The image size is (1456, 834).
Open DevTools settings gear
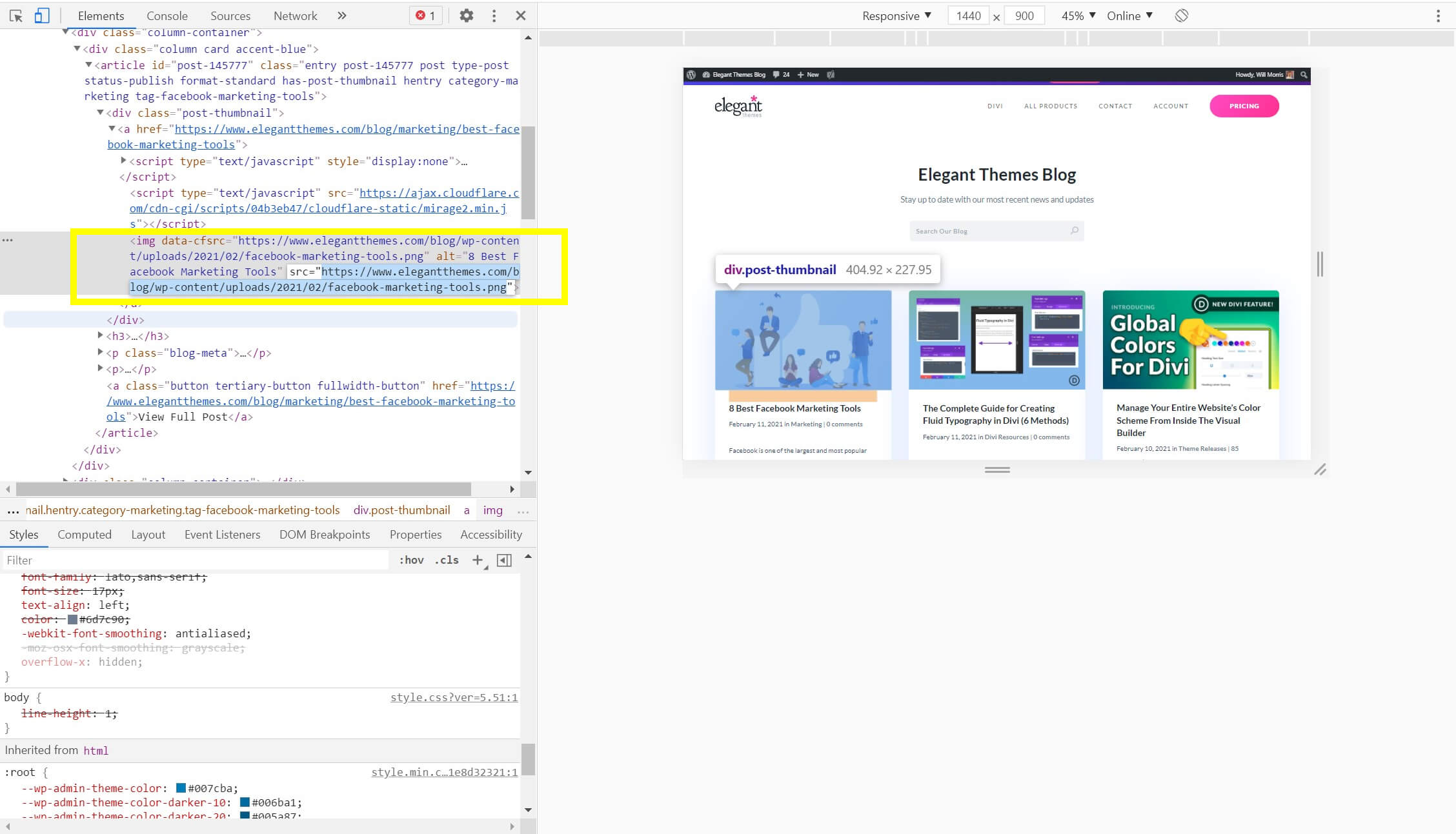point(466,15)
